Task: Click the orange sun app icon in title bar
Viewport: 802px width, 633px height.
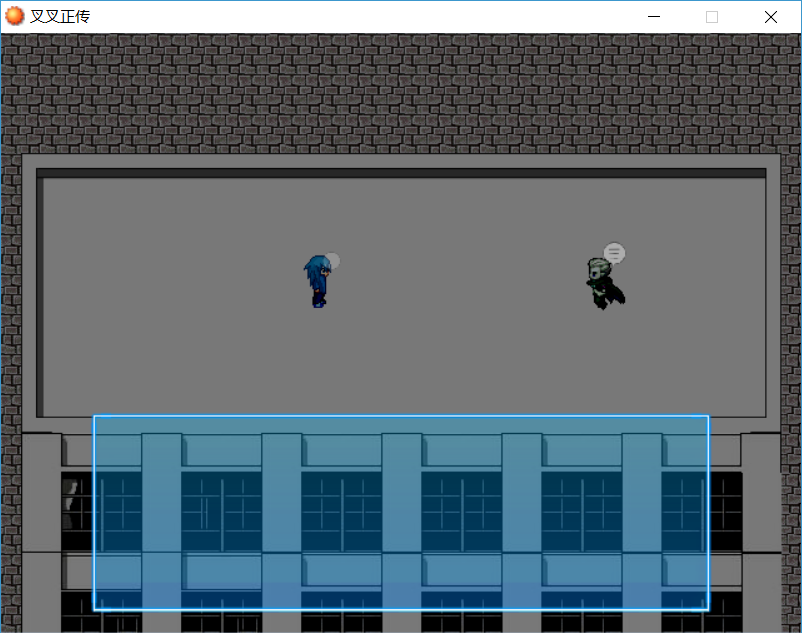Action: tap(14, 16)
